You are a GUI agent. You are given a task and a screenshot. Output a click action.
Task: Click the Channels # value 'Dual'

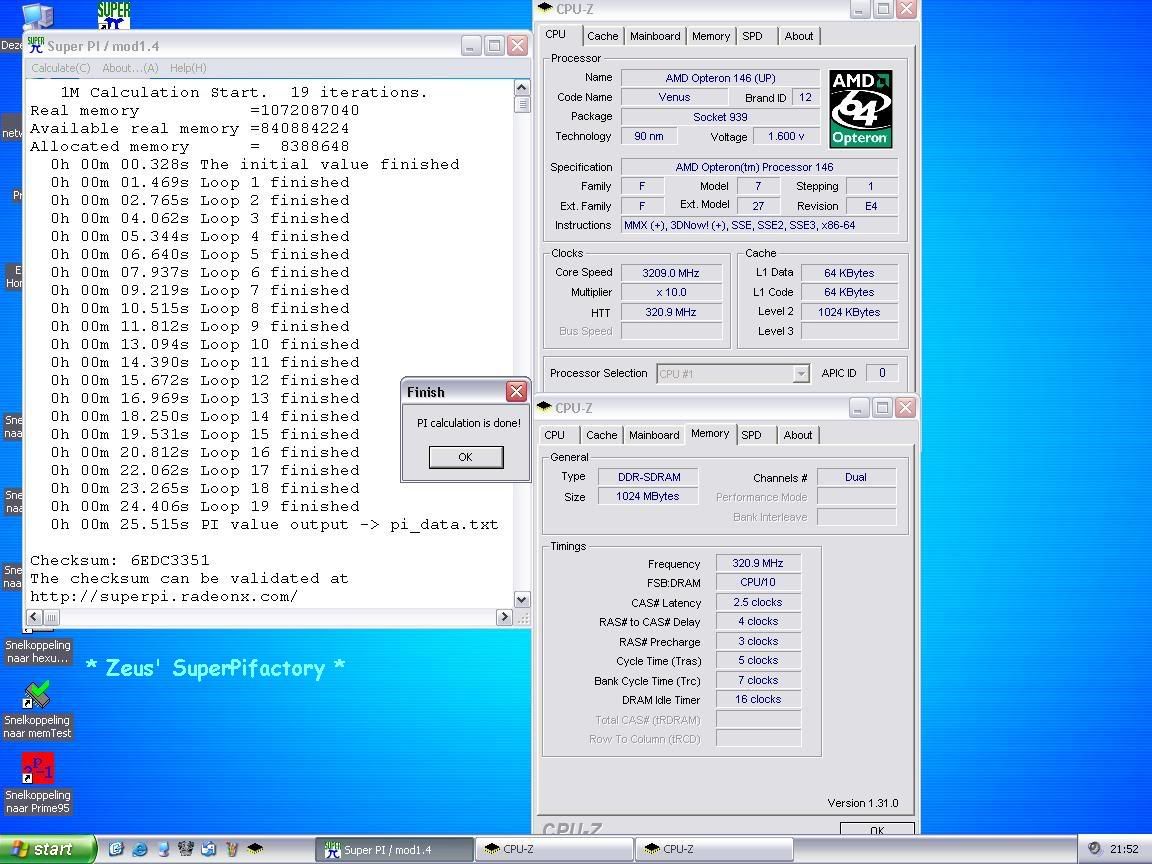coord(856,478)
